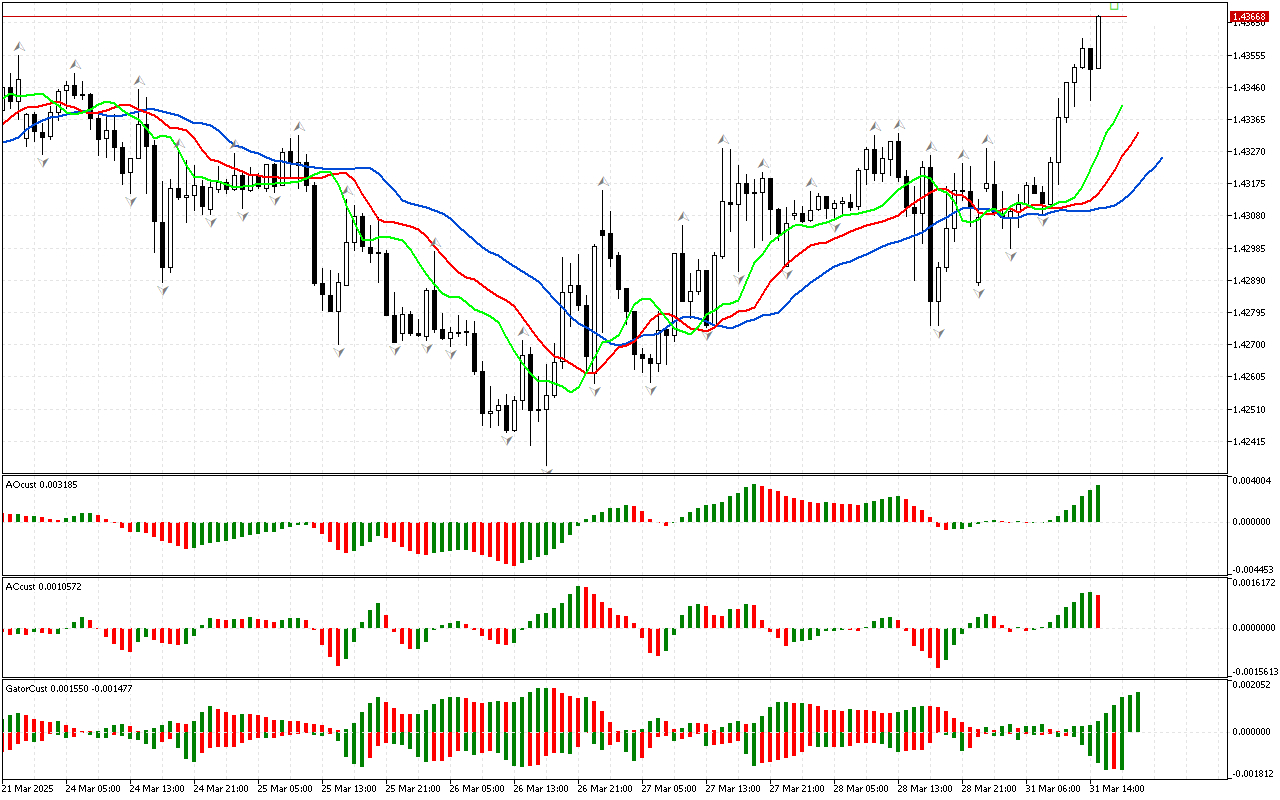
Task: Click the 24 Mar 05:00 time label
Action: [x=93, y=788]
